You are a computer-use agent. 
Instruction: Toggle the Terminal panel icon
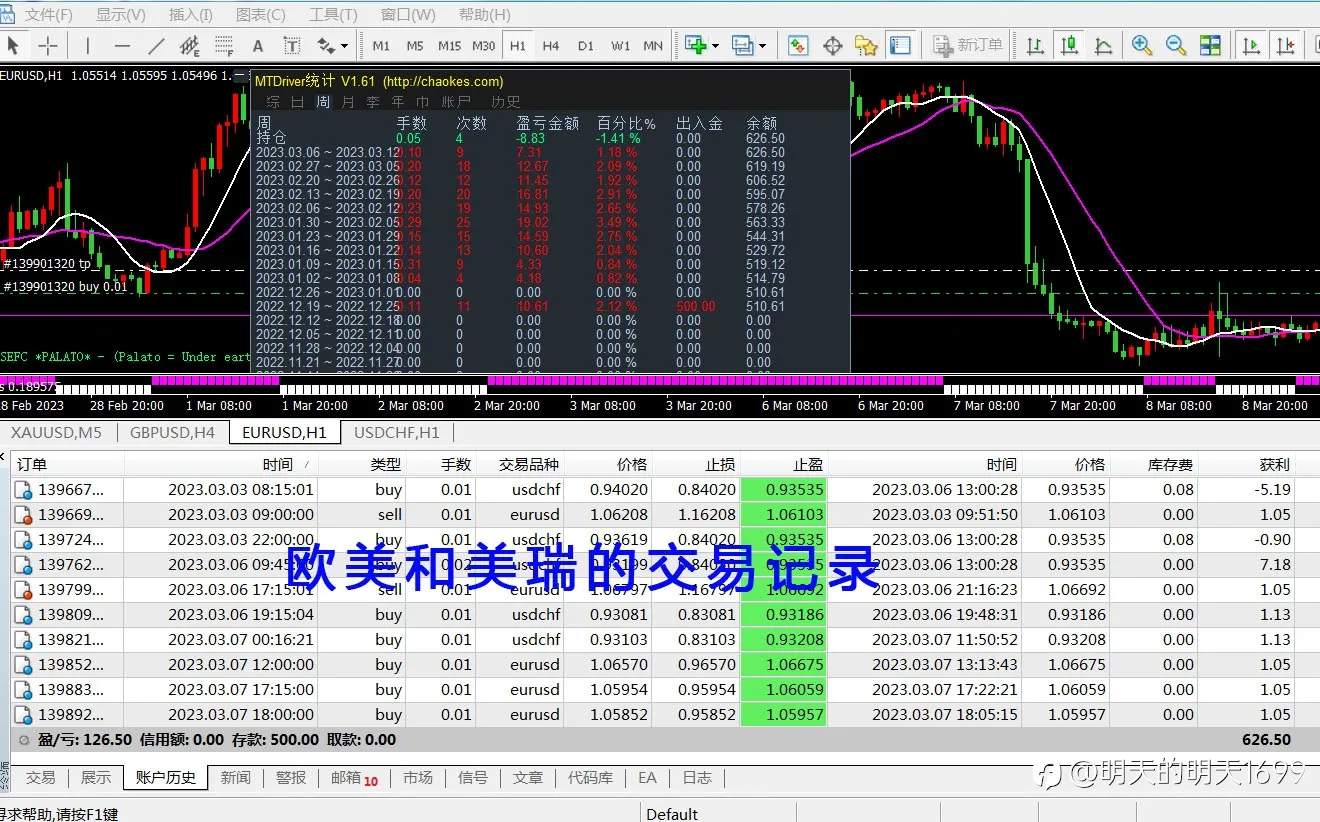[x=900, y=46]
